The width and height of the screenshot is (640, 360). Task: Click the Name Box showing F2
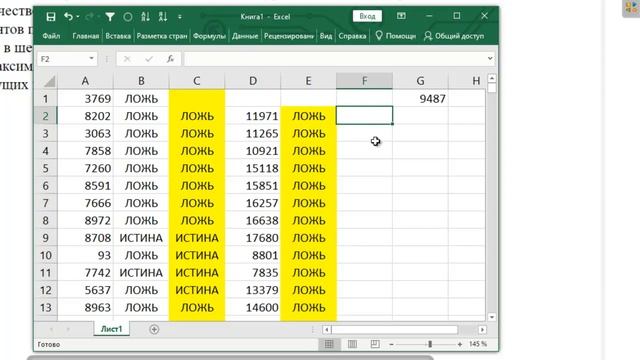[62, 59]
